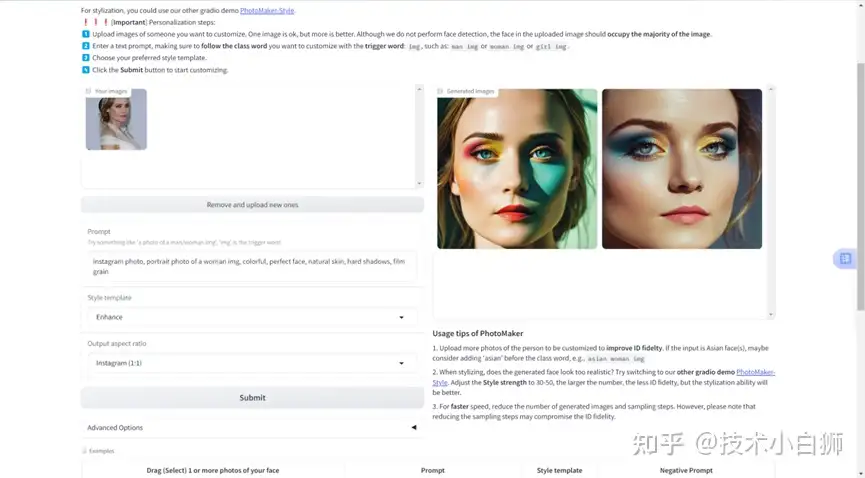Open the first generated portrait image

pos(517,169)
